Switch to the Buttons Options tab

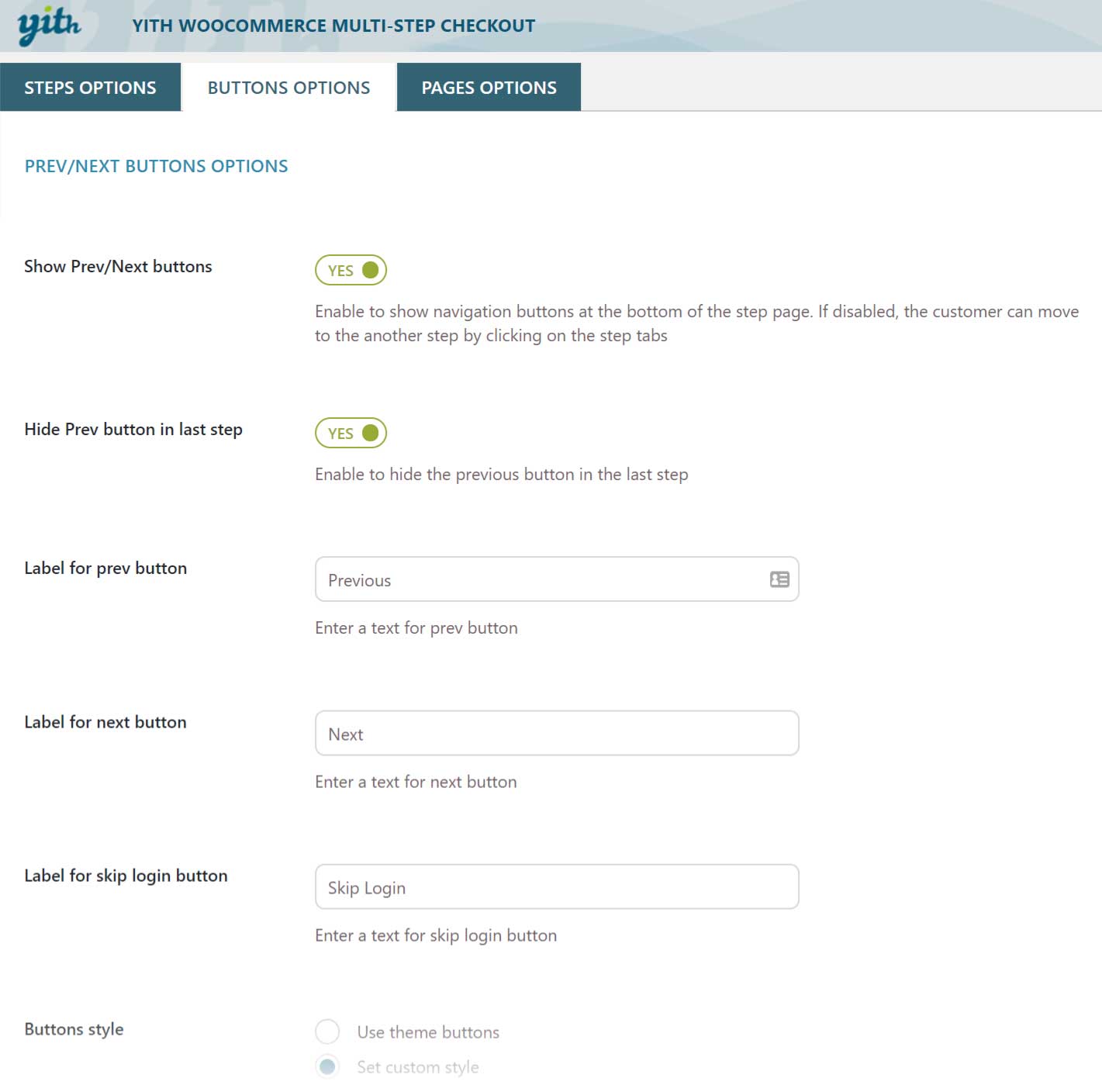[x=288, y=88]
